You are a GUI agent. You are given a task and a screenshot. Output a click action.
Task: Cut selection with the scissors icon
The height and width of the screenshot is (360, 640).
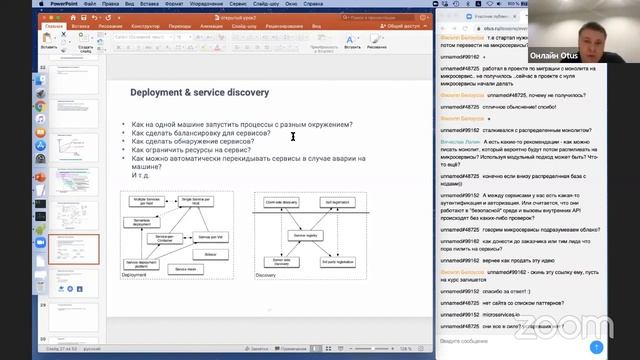tap(63, 34)
